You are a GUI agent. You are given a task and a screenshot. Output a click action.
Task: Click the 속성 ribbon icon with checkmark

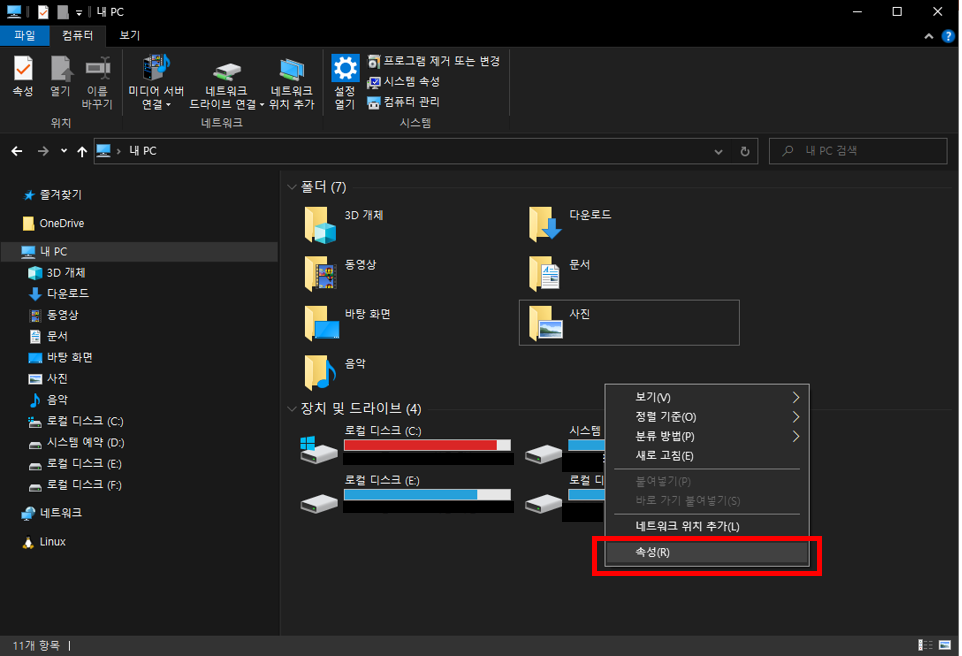click(23, 76)
